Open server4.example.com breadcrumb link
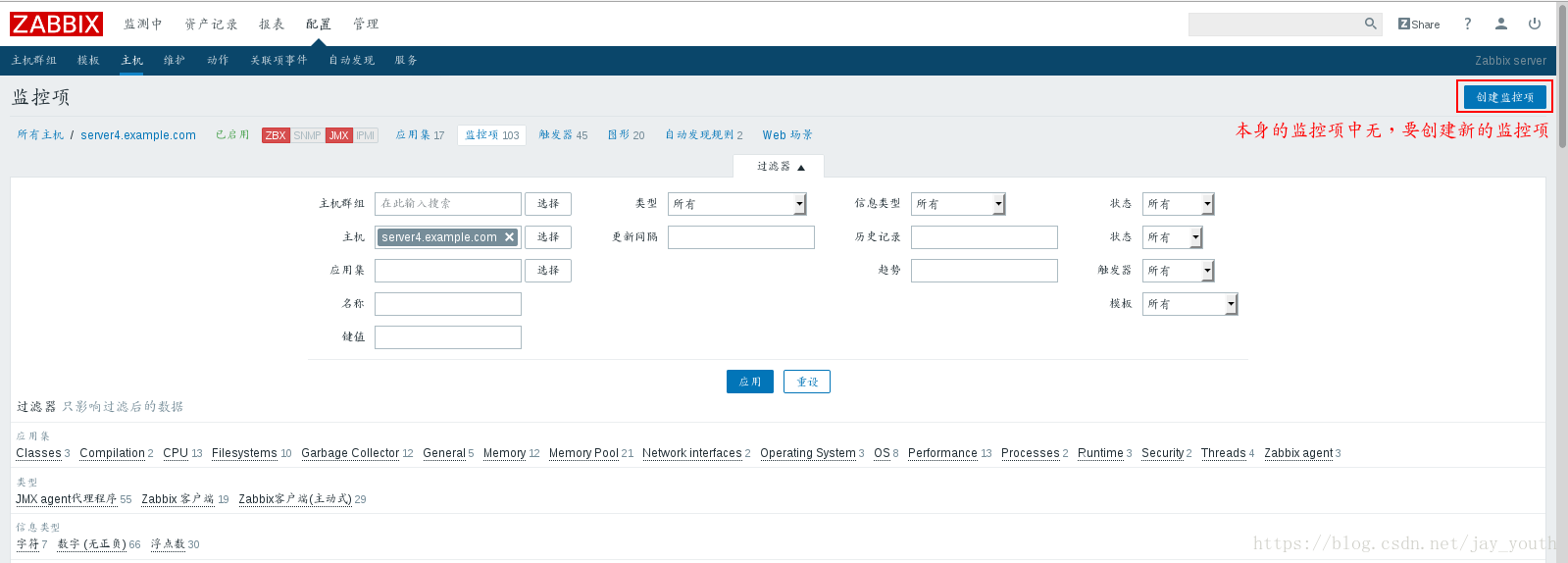 click(x=138, y=135)
